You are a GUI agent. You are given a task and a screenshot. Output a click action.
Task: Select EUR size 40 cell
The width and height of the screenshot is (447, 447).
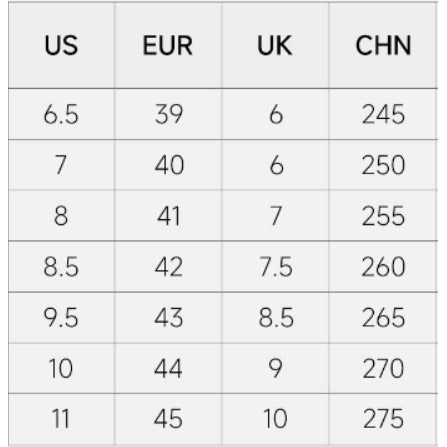tap(168, 165)
